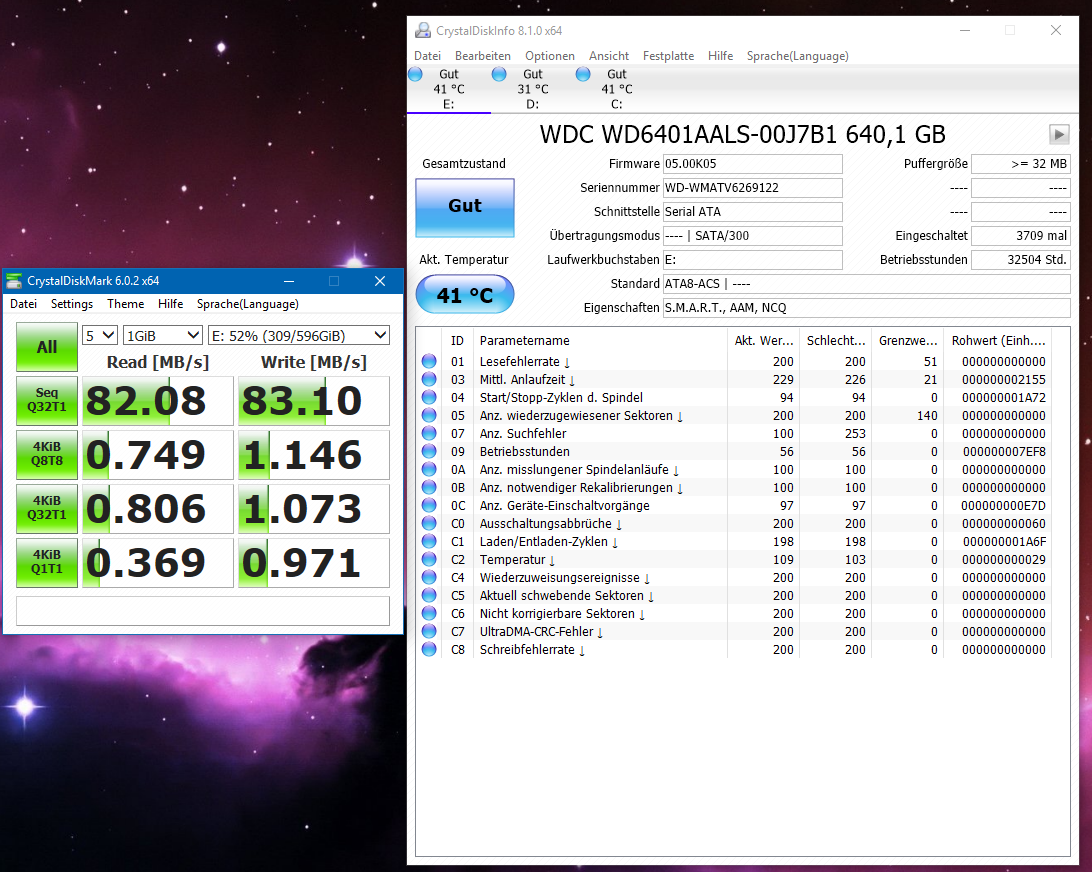Click the Parametername column header

click(600, 341)
